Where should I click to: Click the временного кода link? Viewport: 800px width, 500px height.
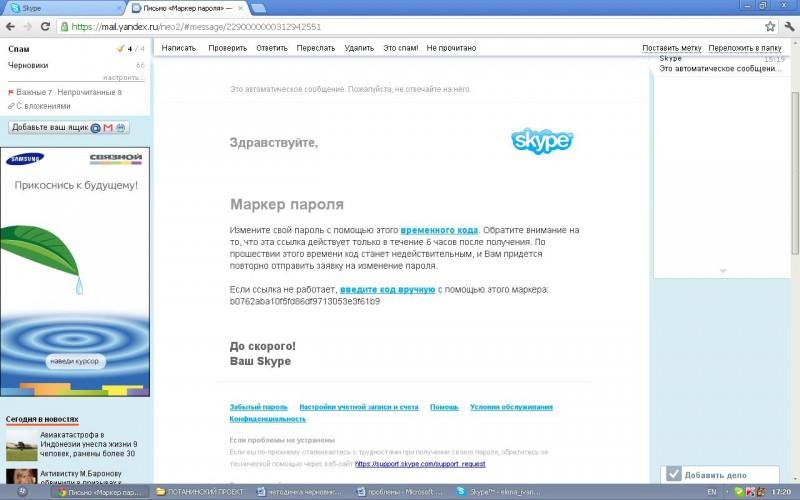point(439,230)
